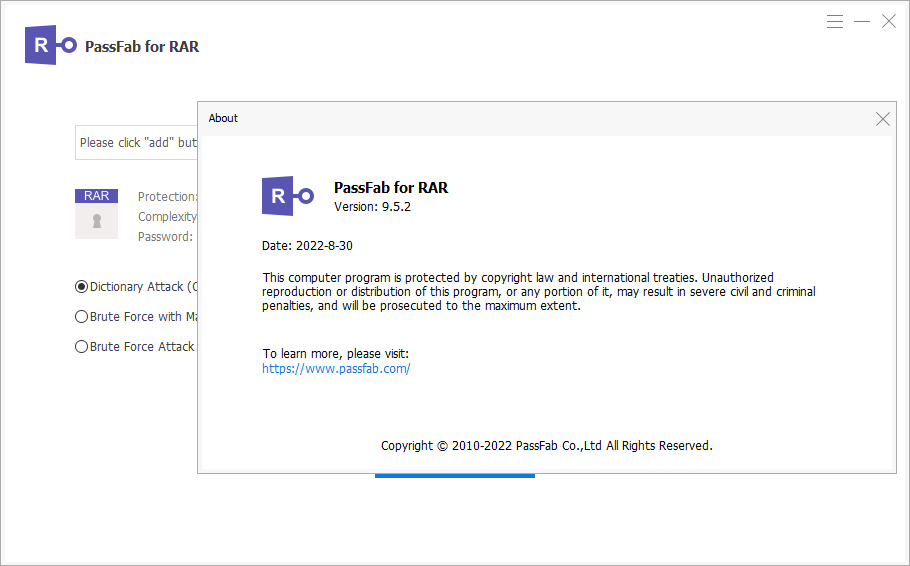This screenshot has height=566, width=910.
Task: Click the "PassFab for RAR" About heading
Action: 391,188
